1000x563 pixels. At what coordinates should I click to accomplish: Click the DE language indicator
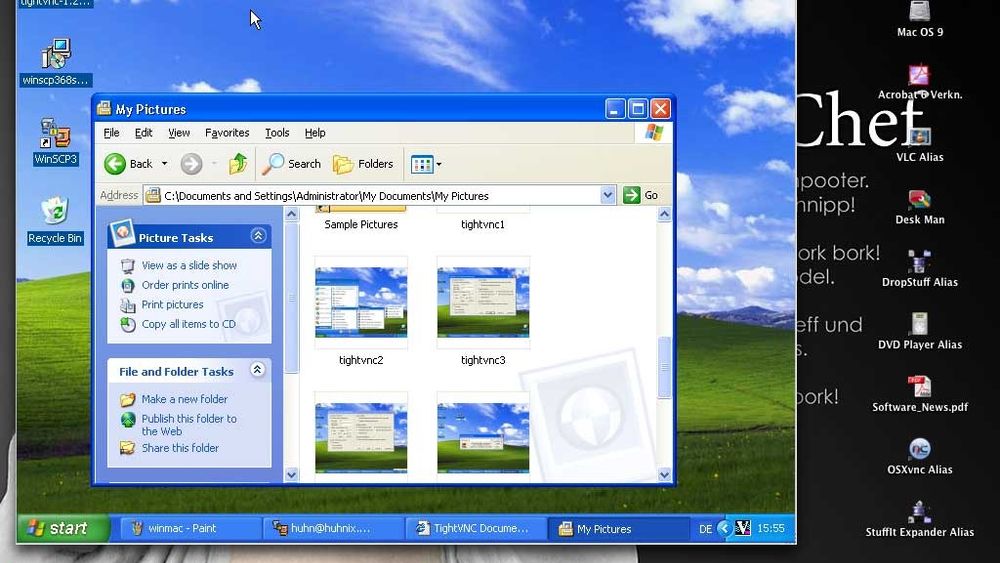pos(705,529)
